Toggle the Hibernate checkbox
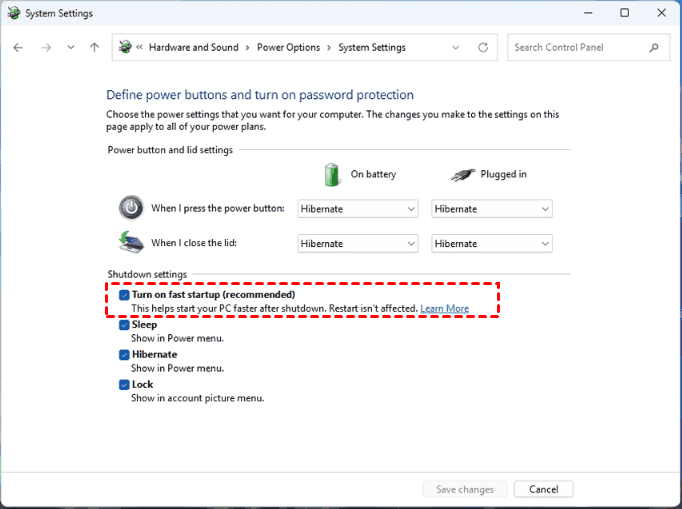 pyautogui.click(x=124, y=355)
